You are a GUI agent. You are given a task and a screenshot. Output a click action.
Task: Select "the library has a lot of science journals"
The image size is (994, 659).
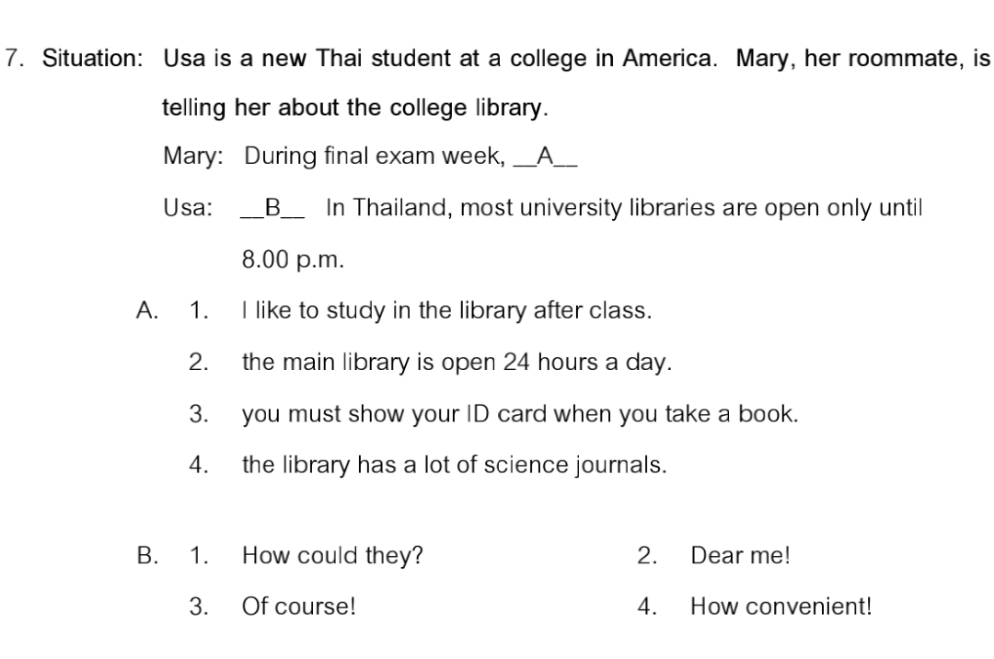(454, 465)
